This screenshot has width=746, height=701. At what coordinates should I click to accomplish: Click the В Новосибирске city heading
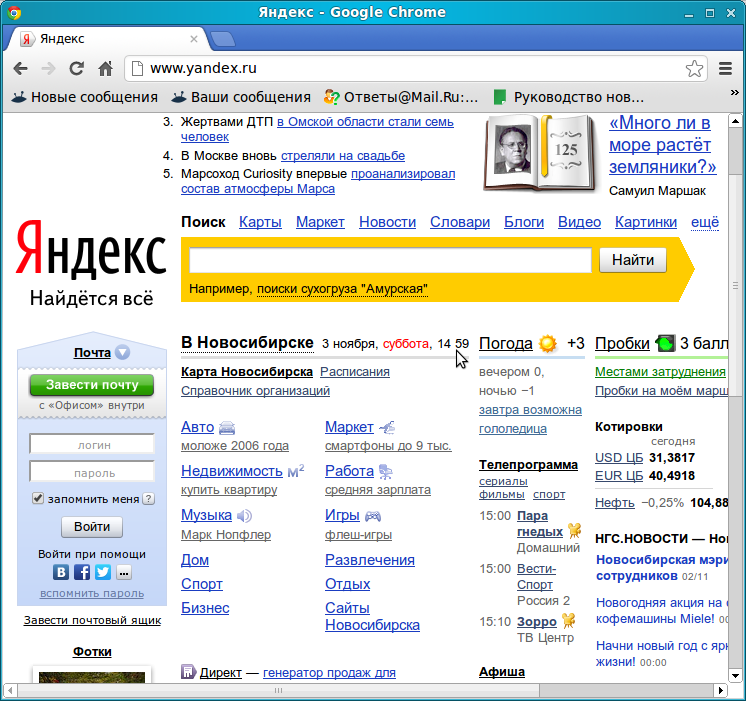[x=247, y=343]
